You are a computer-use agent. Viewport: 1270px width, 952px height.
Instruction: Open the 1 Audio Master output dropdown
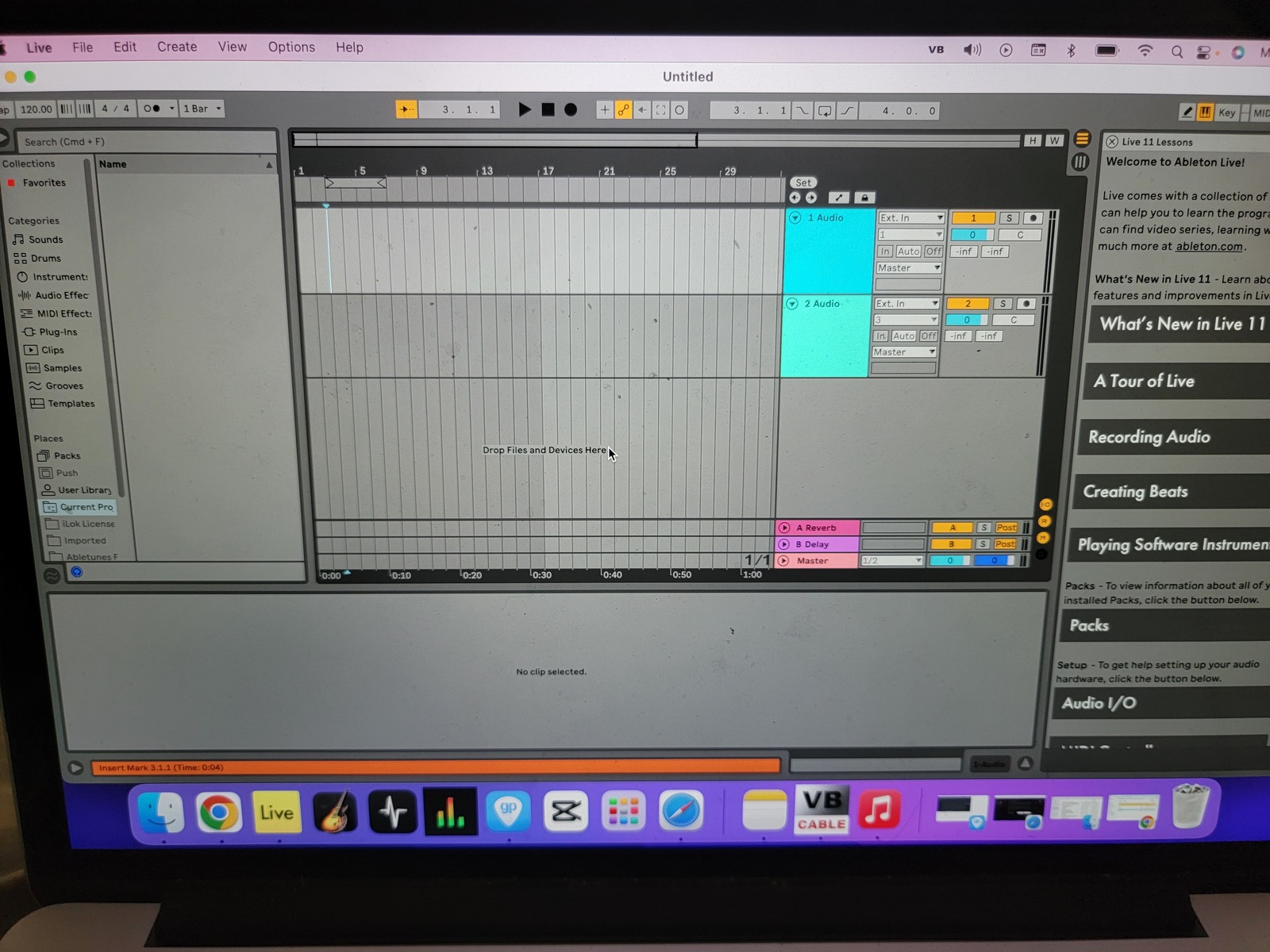coord(909,267)
